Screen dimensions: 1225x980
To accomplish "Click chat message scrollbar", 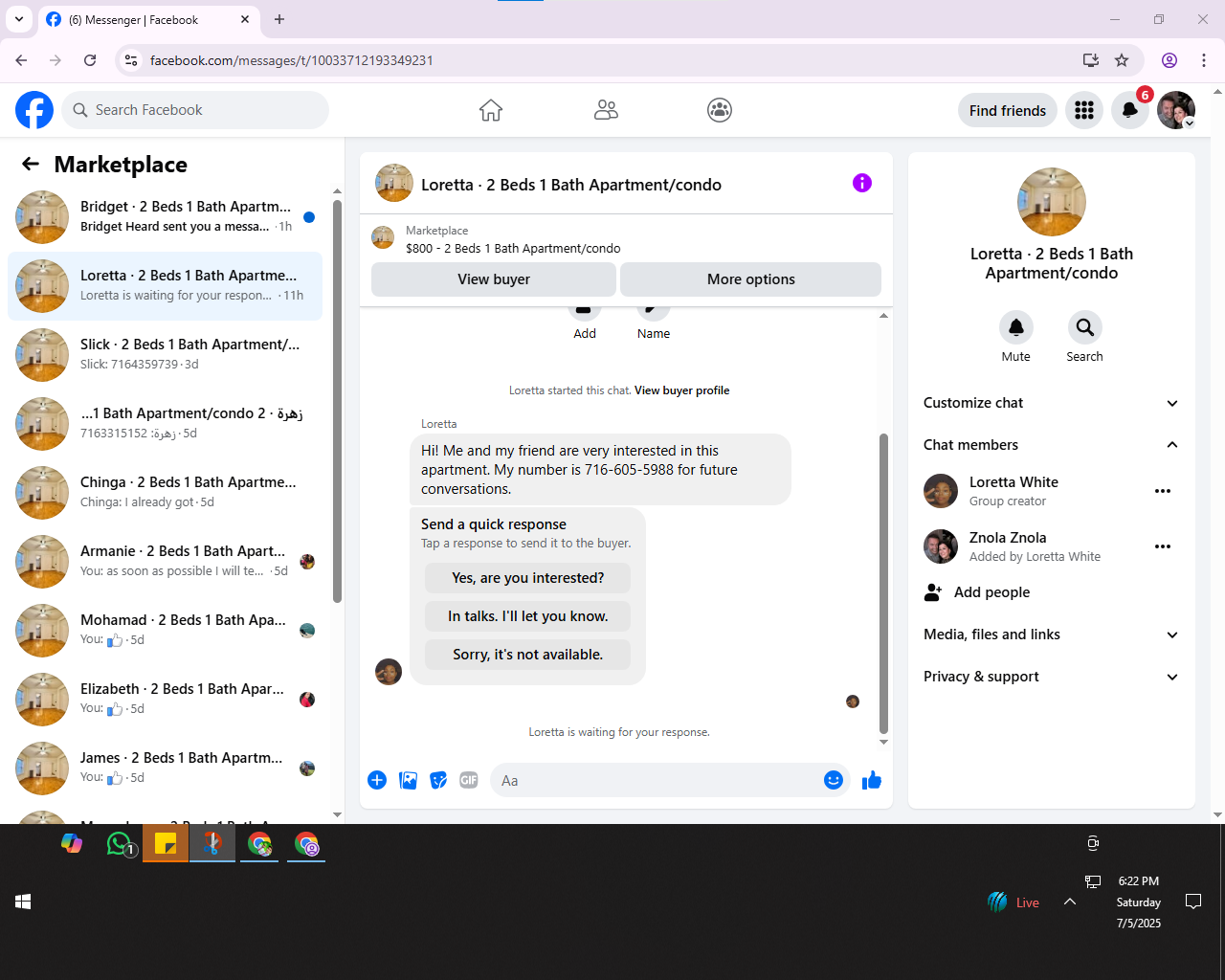I will tap(883, 584).
